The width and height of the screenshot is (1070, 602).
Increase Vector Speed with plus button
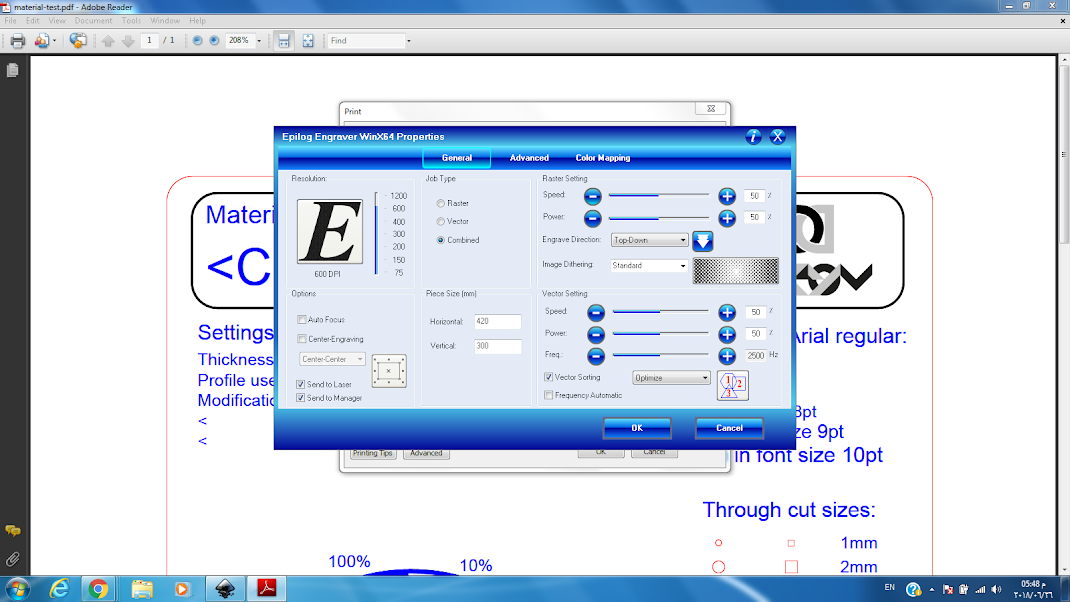(727, 313)
